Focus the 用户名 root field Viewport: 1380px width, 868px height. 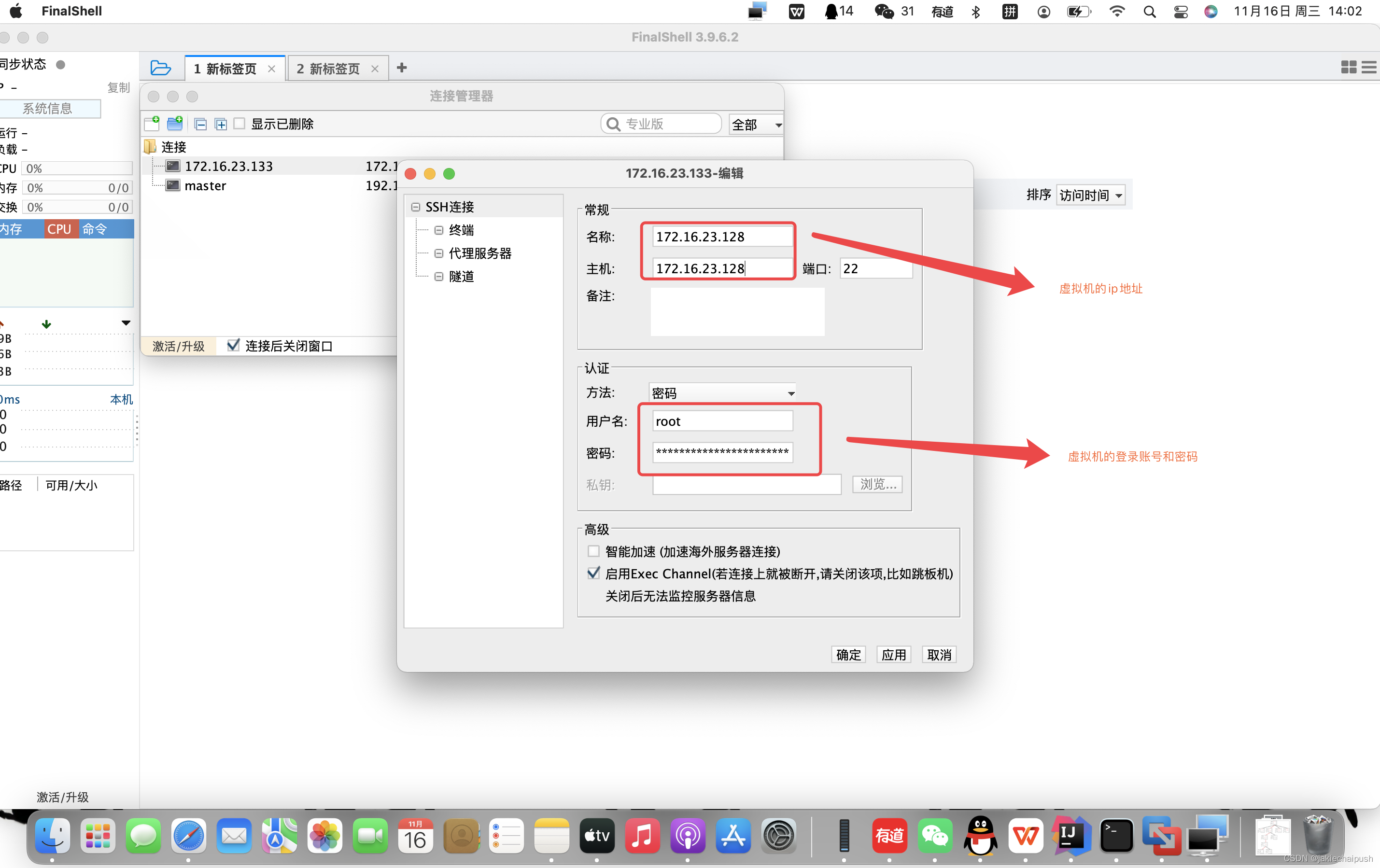722,421
